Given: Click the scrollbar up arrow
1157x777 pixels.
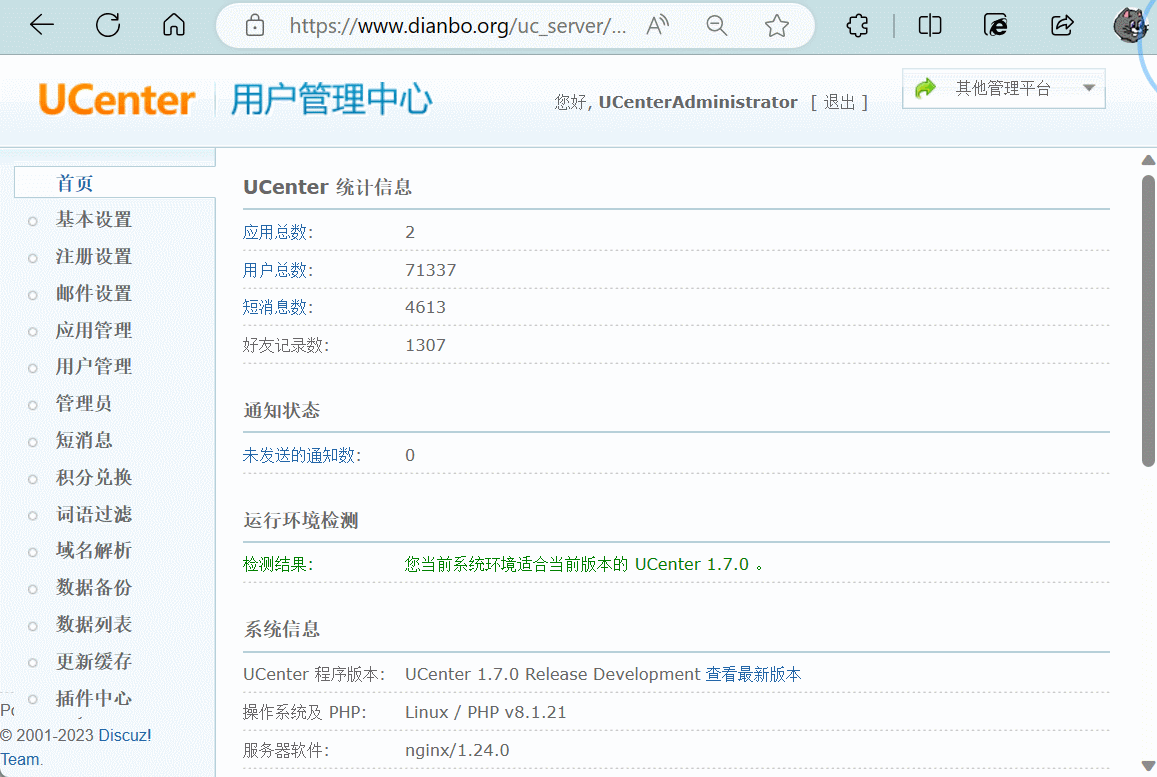Looking at the screenshot, I should click(x=1148, y=160).
